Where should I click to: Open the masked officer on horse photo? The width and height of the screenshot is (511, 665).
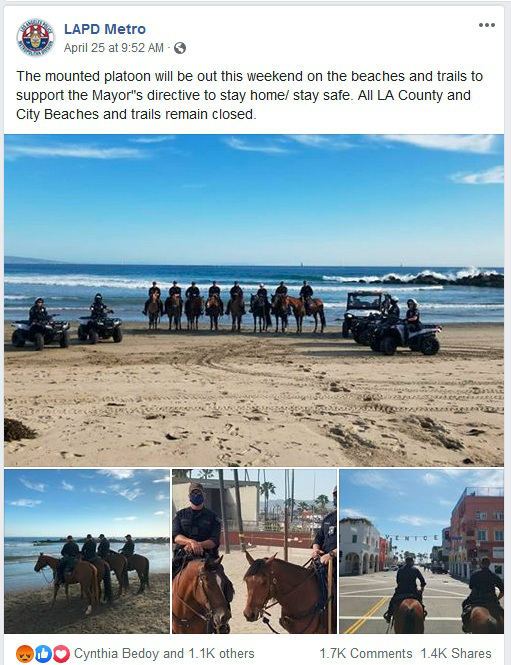click(254, 551)
